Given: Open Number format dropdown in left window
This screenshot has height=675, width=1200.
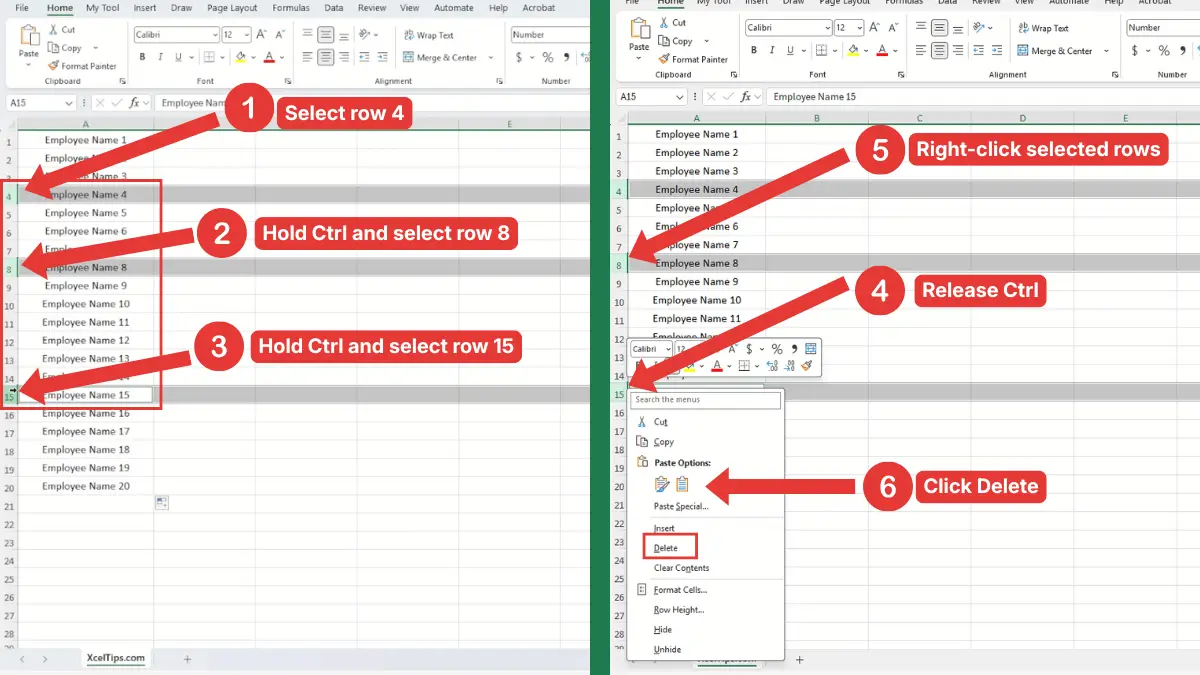Looking at the screenshot, I should point(551,35).
